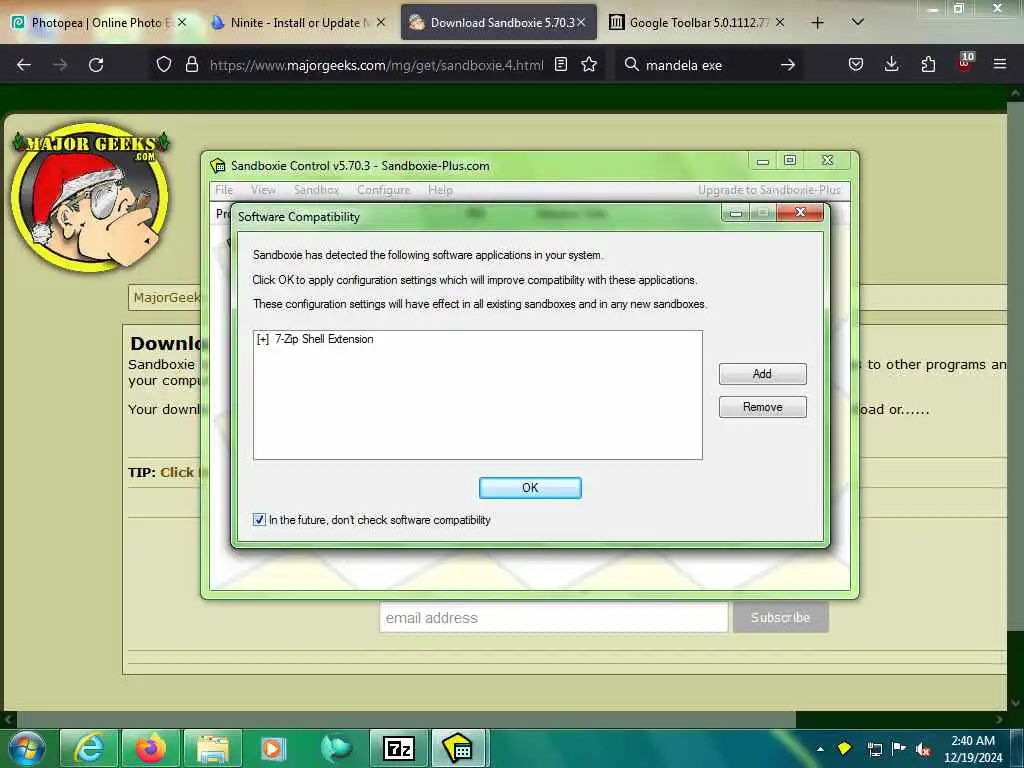Open the Firefox hamburger menu

coord(1000,65)
